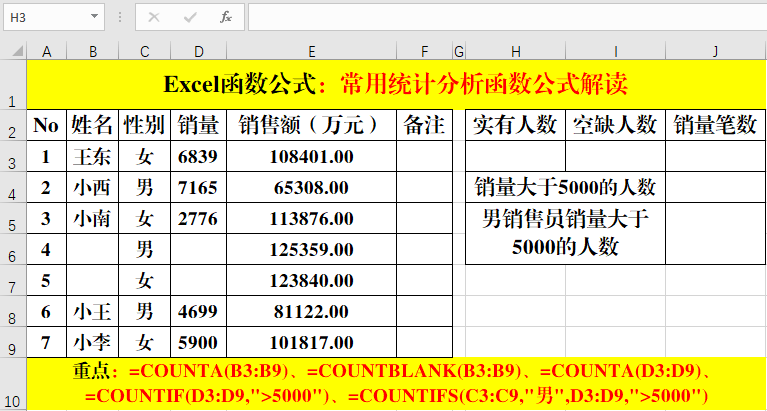Select the cell containing '小李'

tap(92, 342)
